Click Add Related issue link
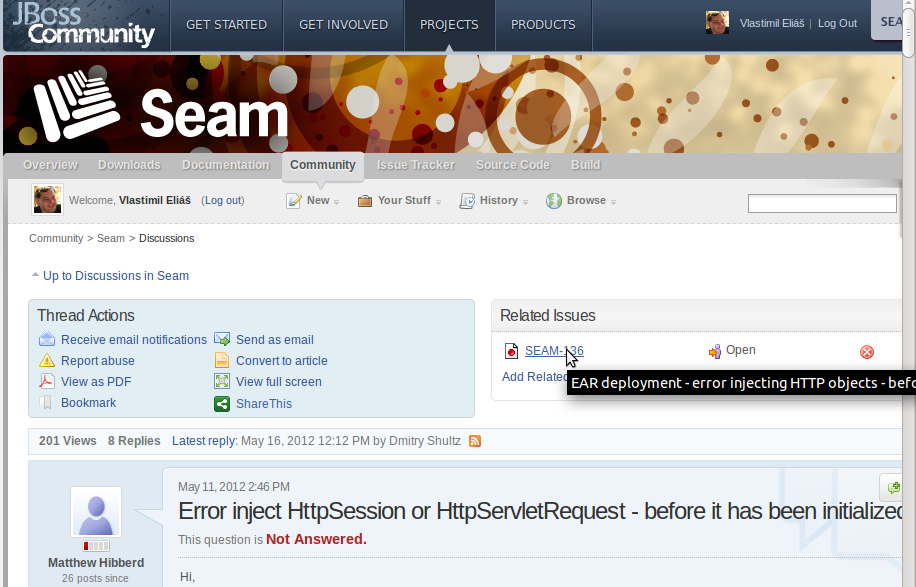This screenshot has width=916, height=587. point(534,377)
